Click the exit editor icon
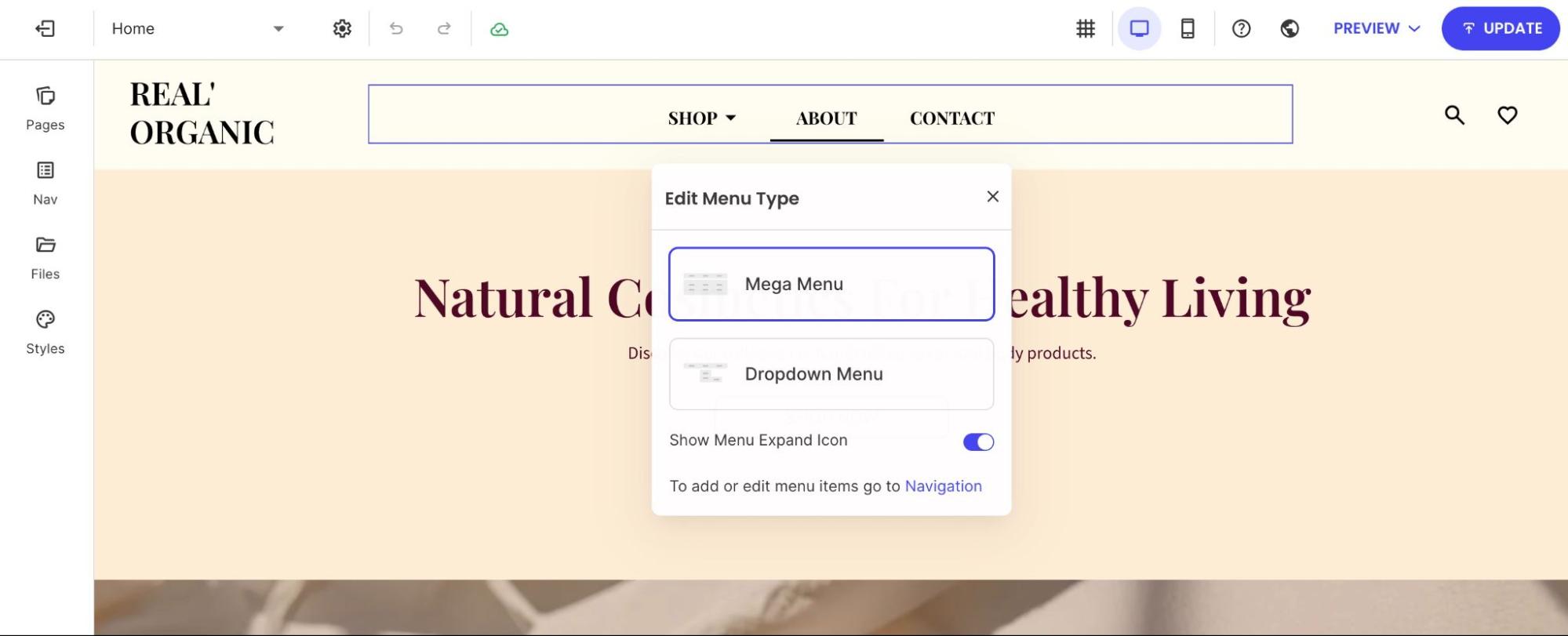This screenshot has height=636, width=1568. 45,29
